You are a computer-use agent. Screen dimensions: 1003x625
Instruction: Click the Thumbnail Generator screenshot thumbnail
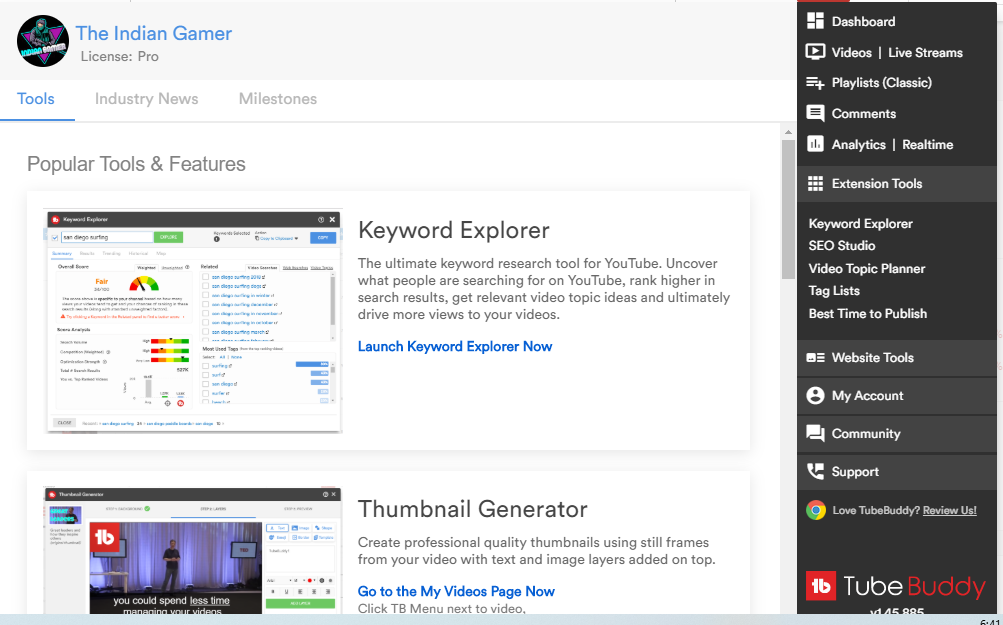click(x=192, y=550)
